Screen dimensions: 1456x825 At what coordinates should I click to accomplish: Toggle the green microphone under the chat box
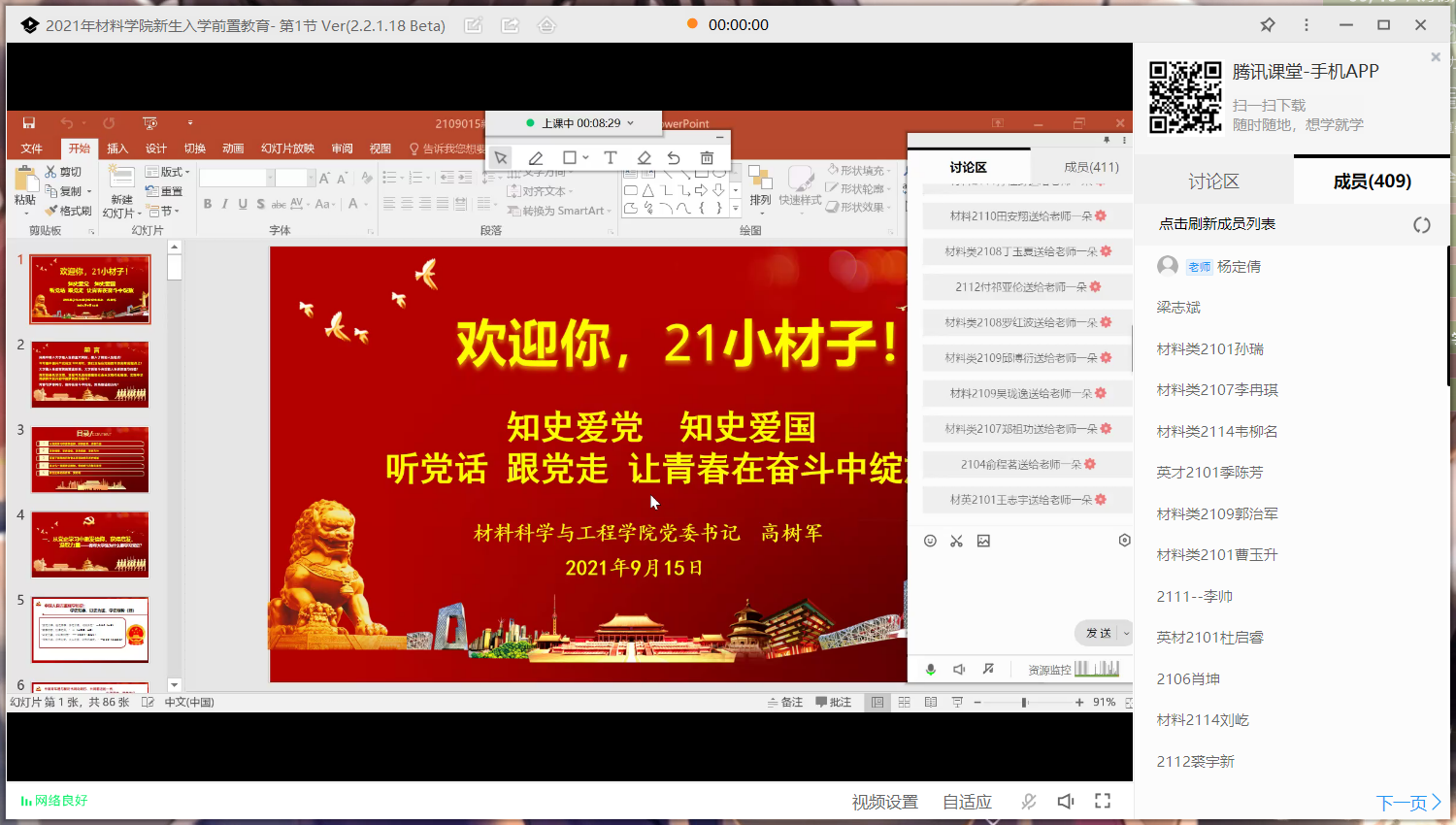(930, 669)
